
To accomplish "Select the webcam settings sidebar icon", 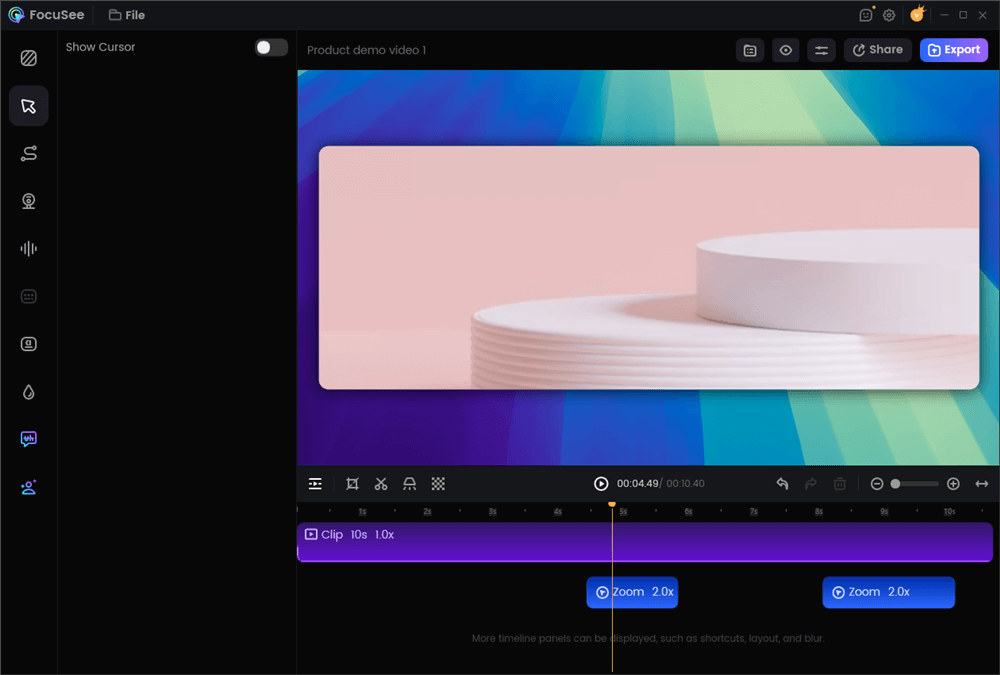I will click(29, 201).
